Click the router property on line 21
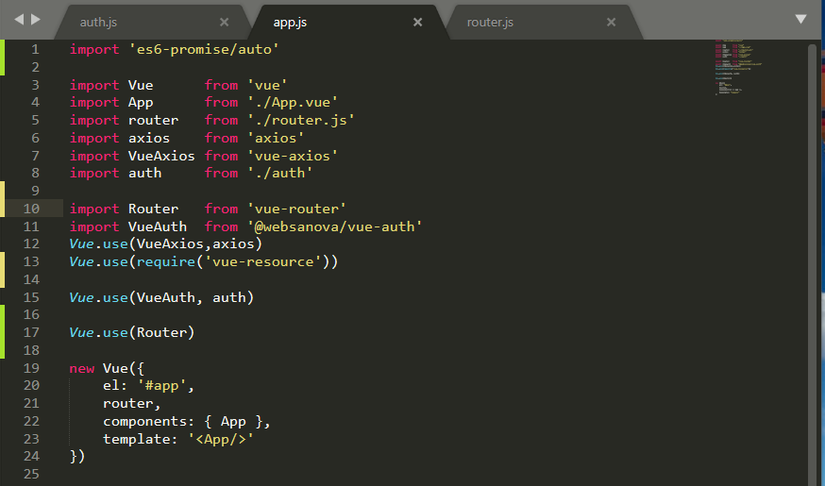825x486 pixels. coord(128,403)
